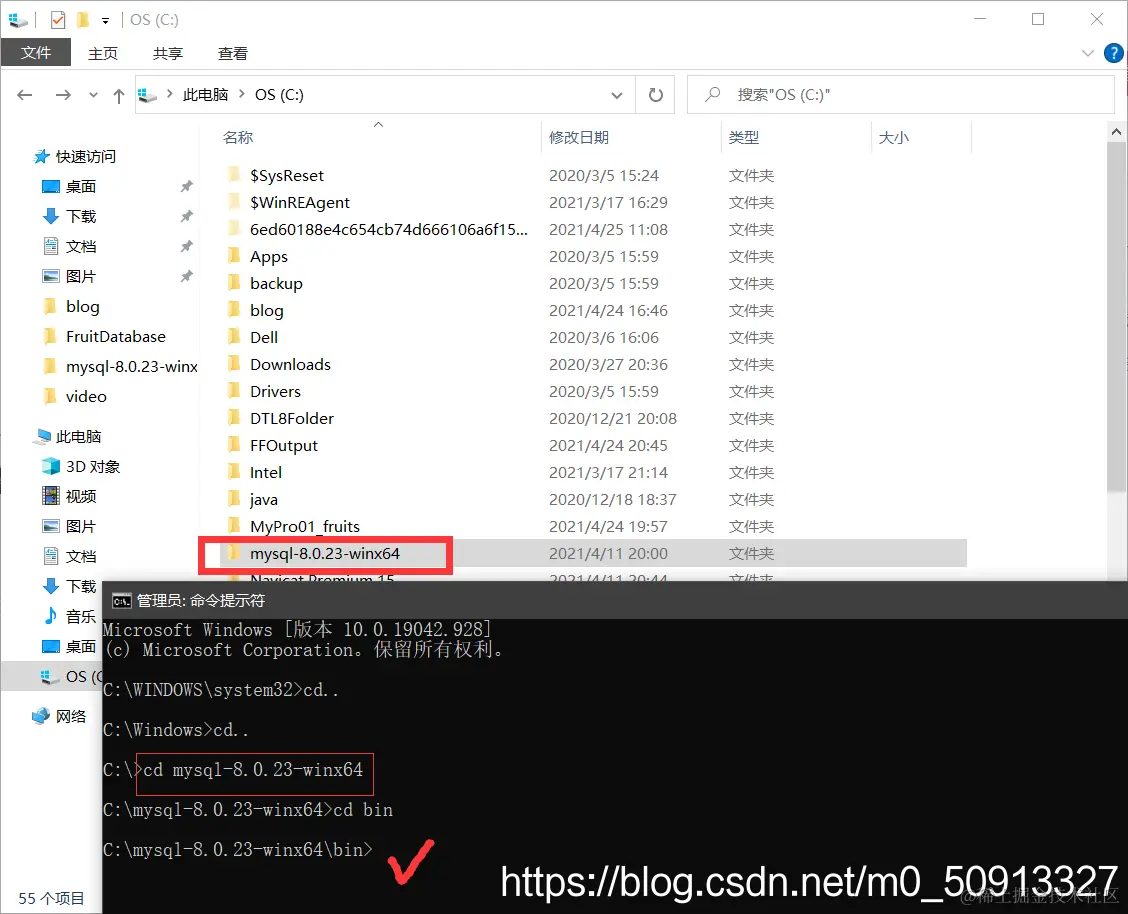Viewport: 1128px width, 914px height.
Task: Click the back navigation arrow
Action: (25, 95)
